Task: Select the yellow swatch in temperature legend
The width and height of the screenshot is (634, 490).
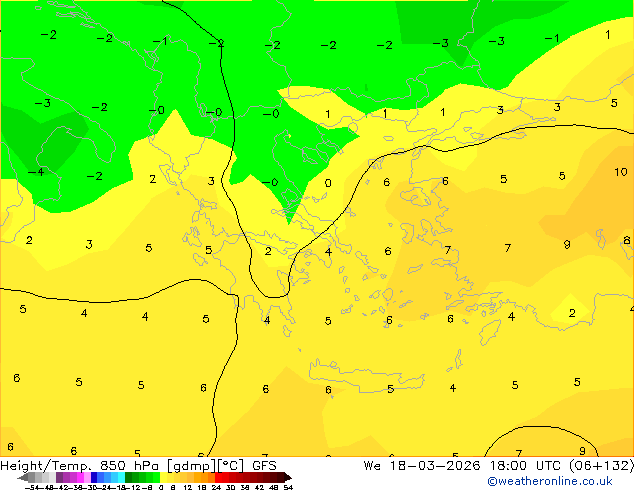Action: point(163,477)
